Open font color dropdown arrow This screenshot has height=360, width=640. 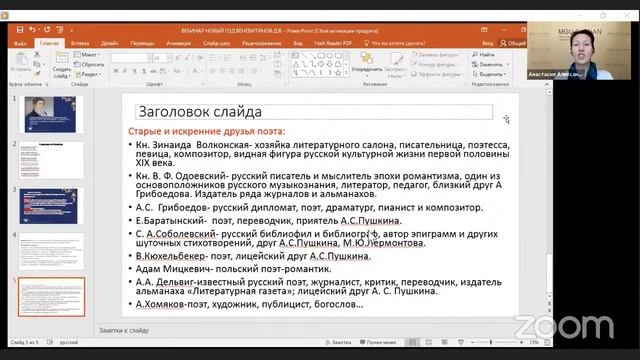click(x=202, y=71)
